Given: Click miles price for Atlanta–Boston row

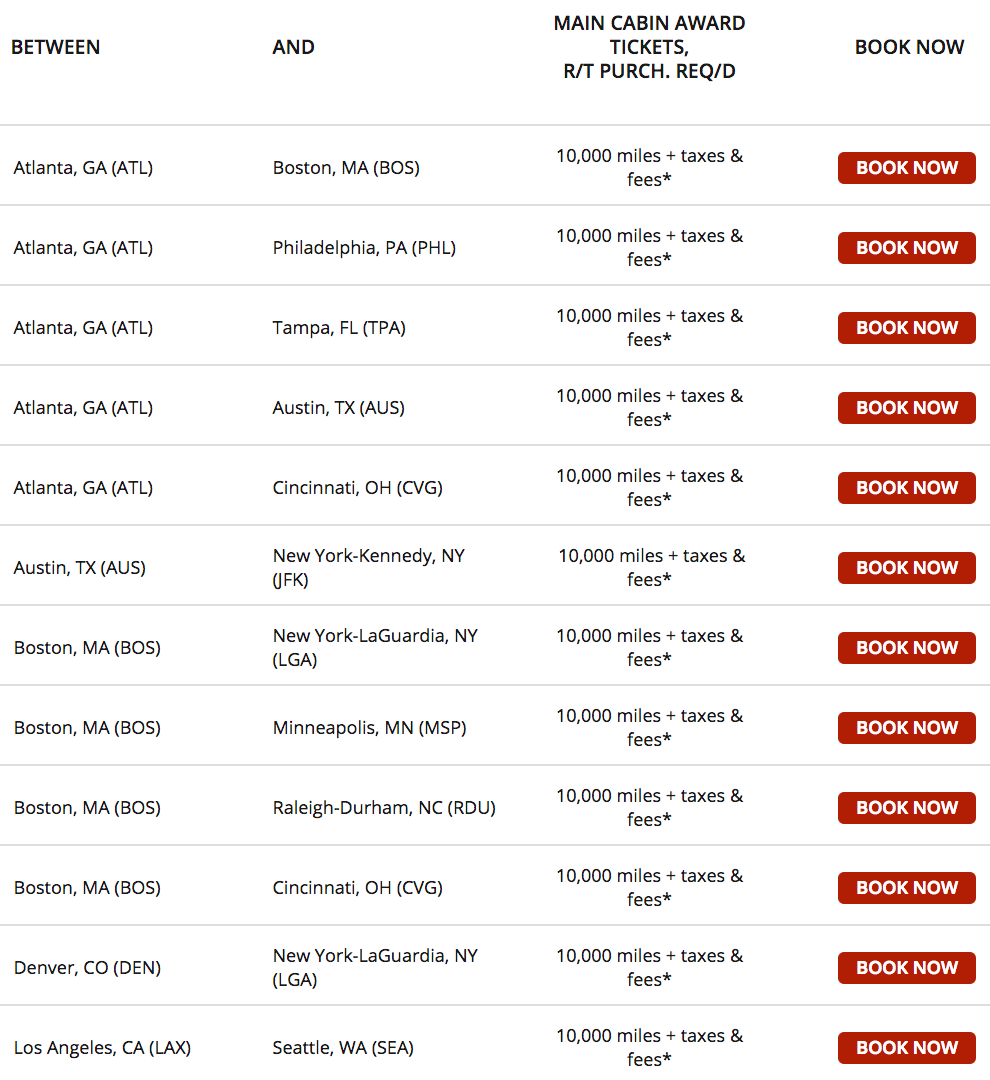Looking at the screenshot, I should pyautogui.click(x=649, y=168).
